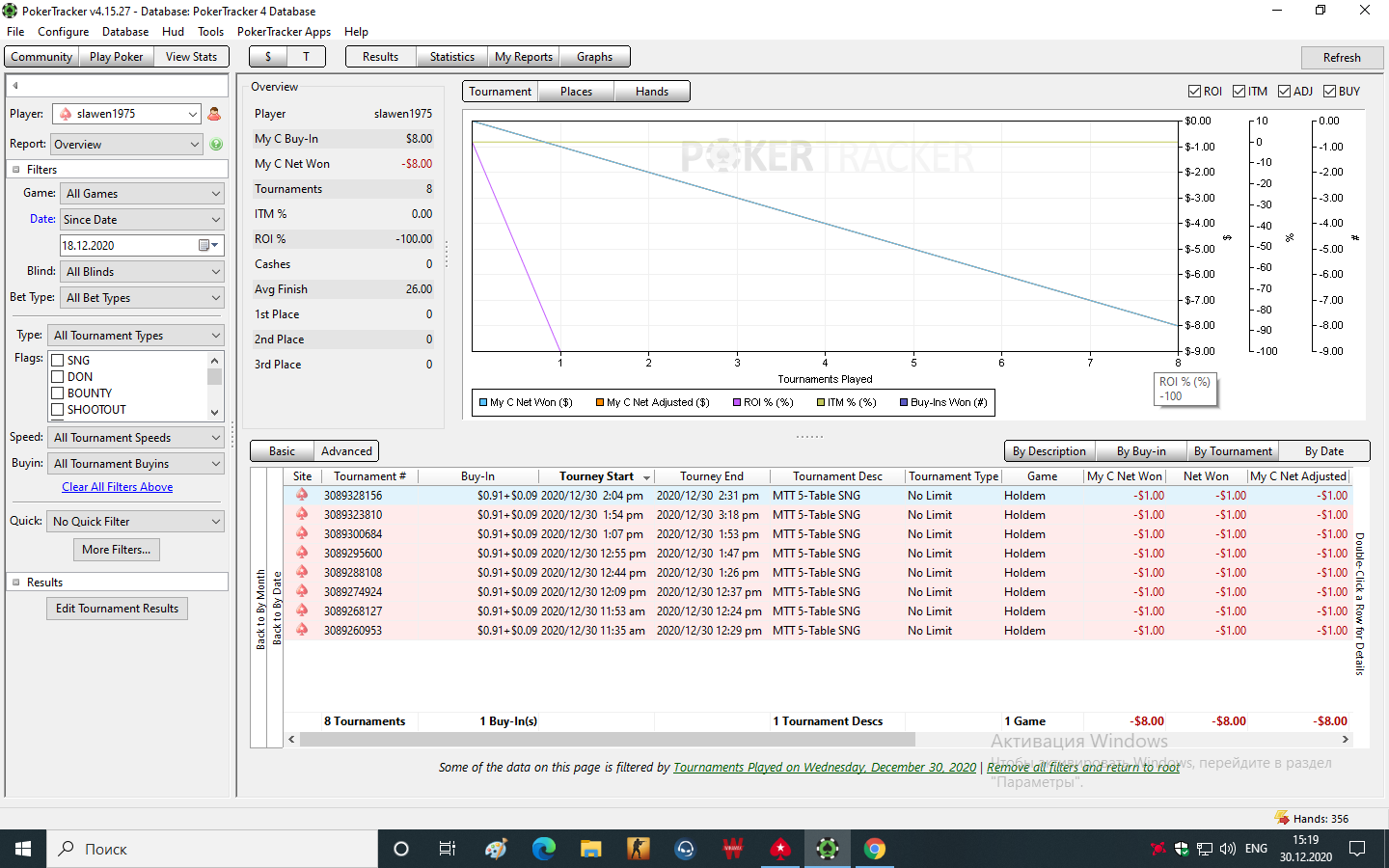Click the site icon for tournament 3089295600
This screenshot has width=1389, height=868.
pyautogui.click(x=302, y=553)
